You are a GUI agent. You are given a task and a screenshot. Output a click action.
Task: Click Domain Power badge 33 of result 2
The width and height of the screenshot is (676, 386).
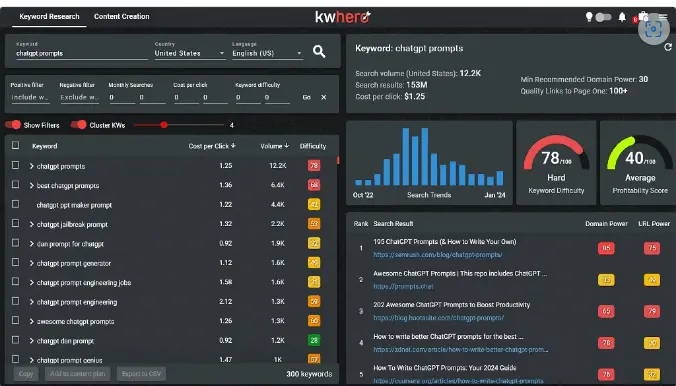pyautogui.click(x=606, y=279)
